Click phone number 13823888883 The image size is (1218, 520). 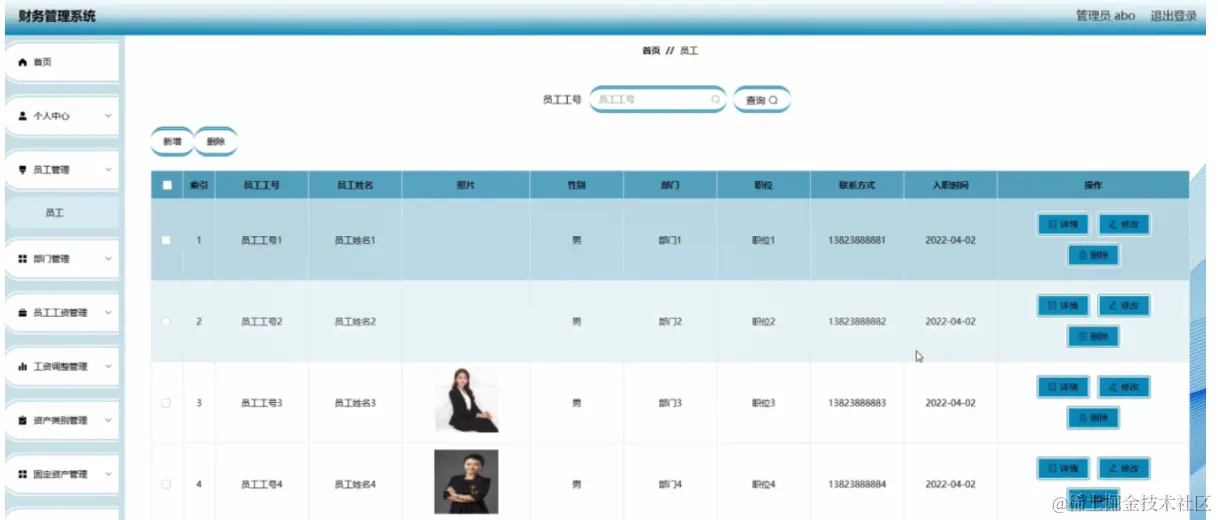(857, 403)
